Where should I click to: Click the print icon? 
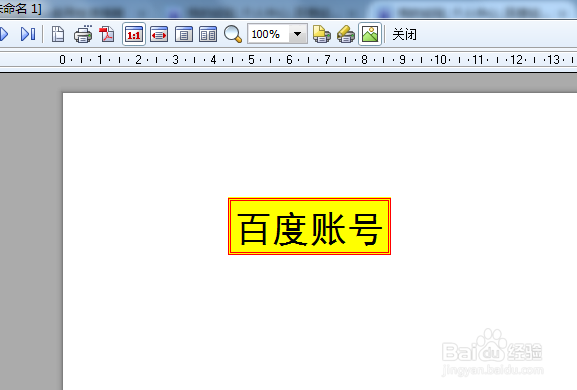83,34
